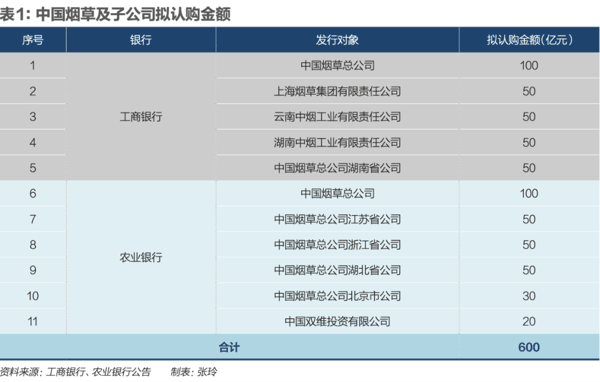Click 中国烟草总公司湖南省公司 cell
Image resolution: width=600 pixels, height=382 pixels.
[338, 168]
